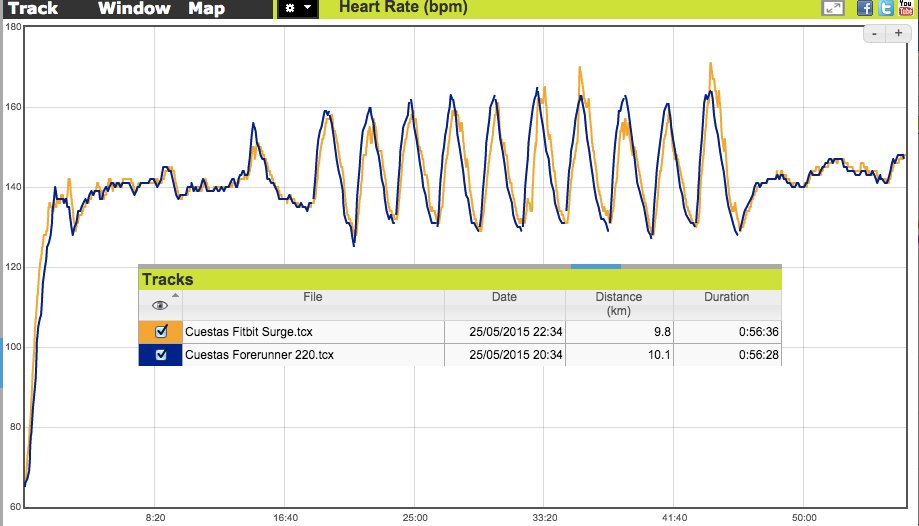Open the gear settings dropdown

298,8
